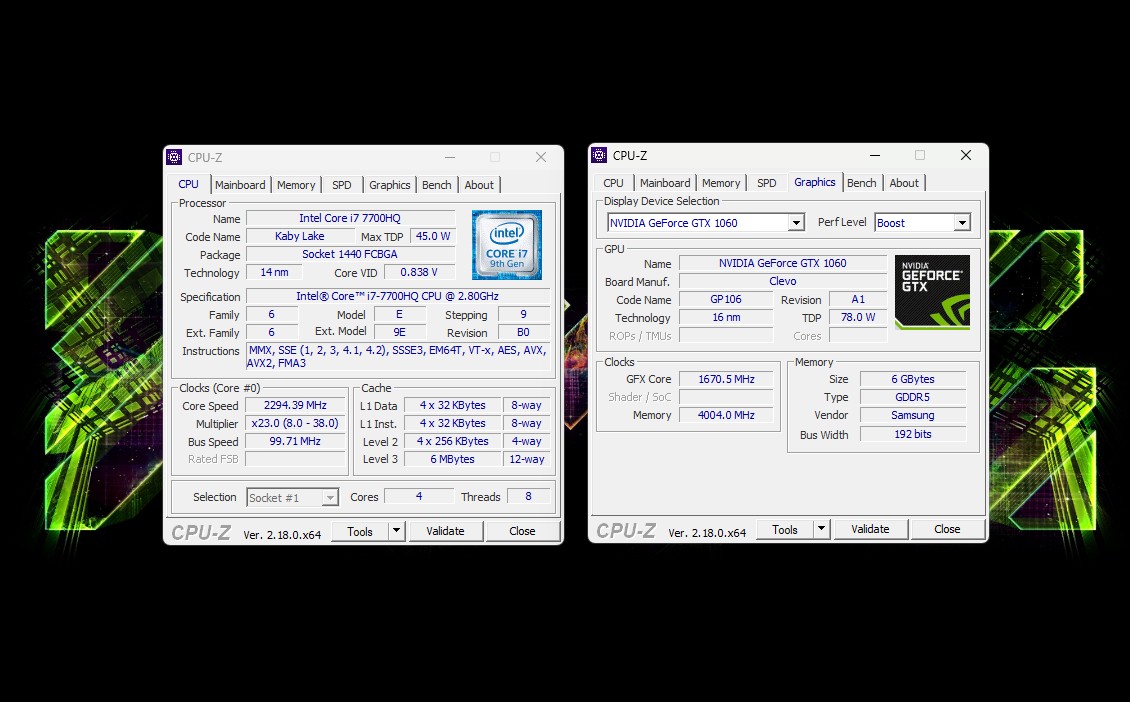Click the processor name field Intel Core i7 7700HQ
This screenshot has width=1130, height=702.
pyautogui.click(x=350, y=218)
